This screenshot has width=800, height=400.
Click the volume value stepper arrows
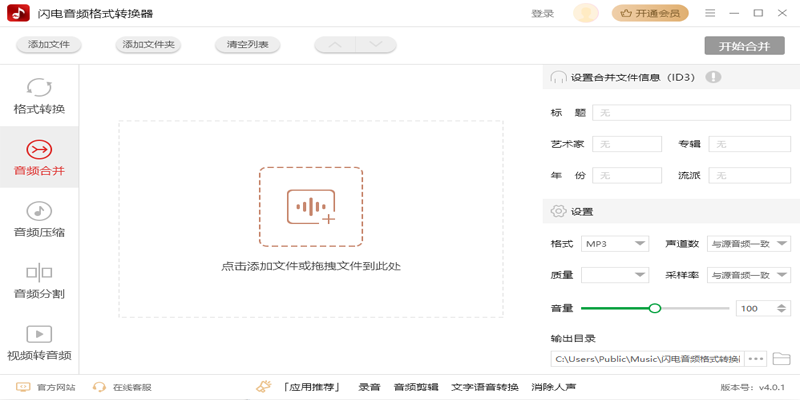(x=781, y=308)
